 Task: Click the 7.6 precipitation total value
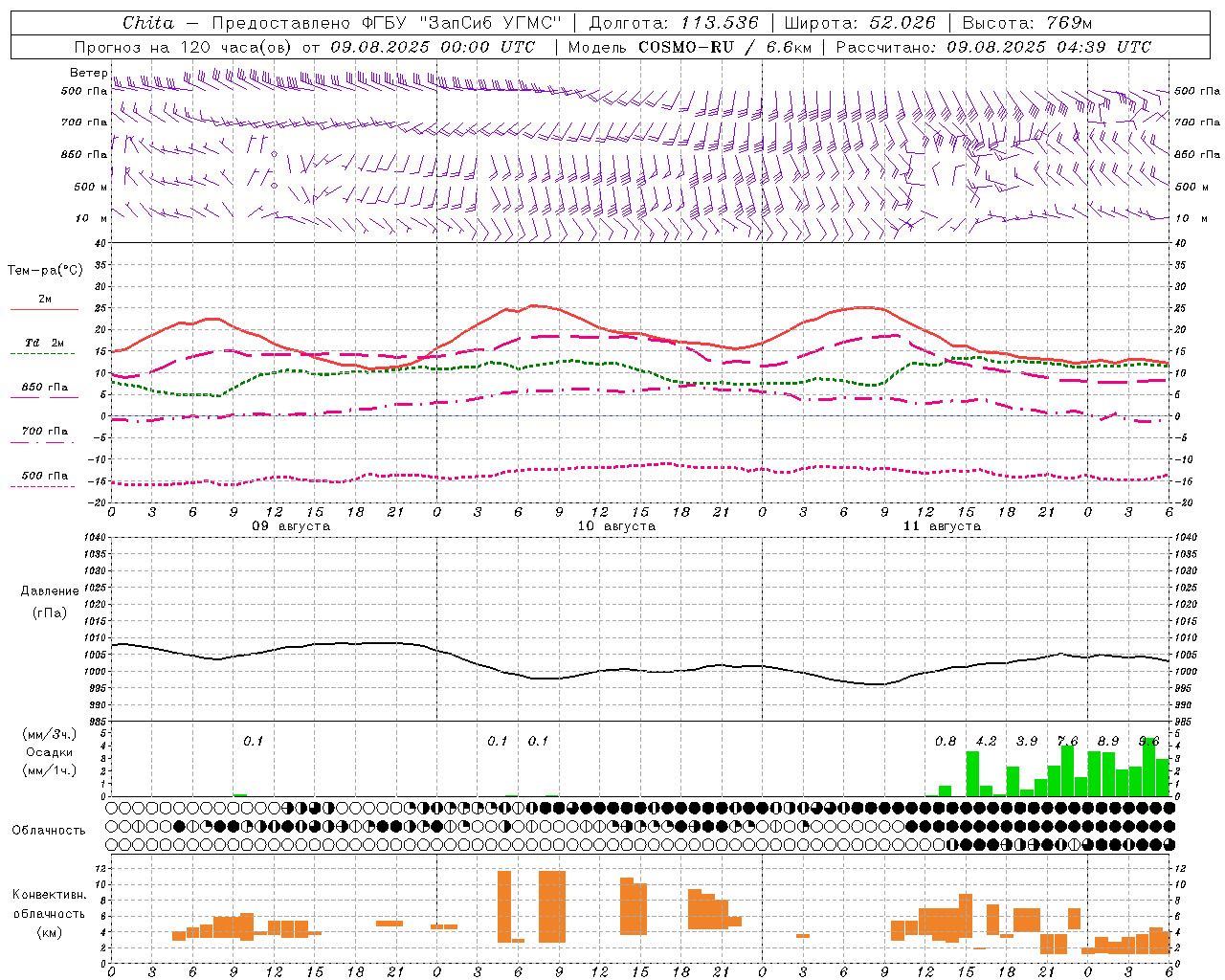click(1067, 742)
